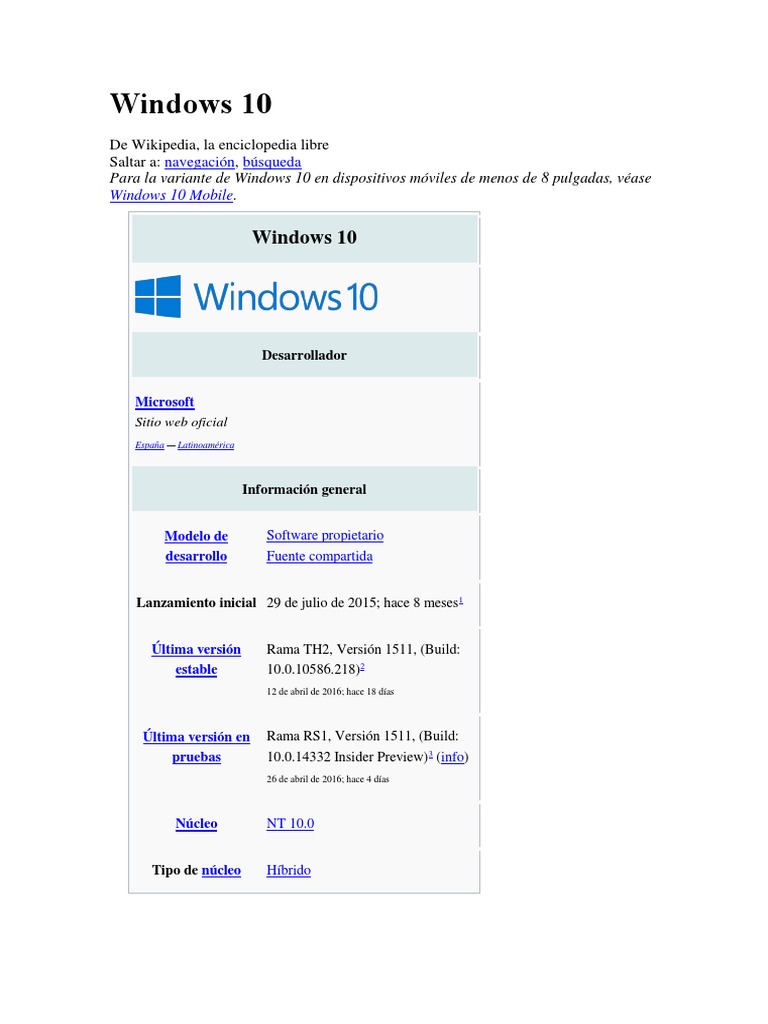This screenshot has width=768, height=1024.
Task: Open the núcleo link in Tipo de núcleo
Action: click(221, 870)
